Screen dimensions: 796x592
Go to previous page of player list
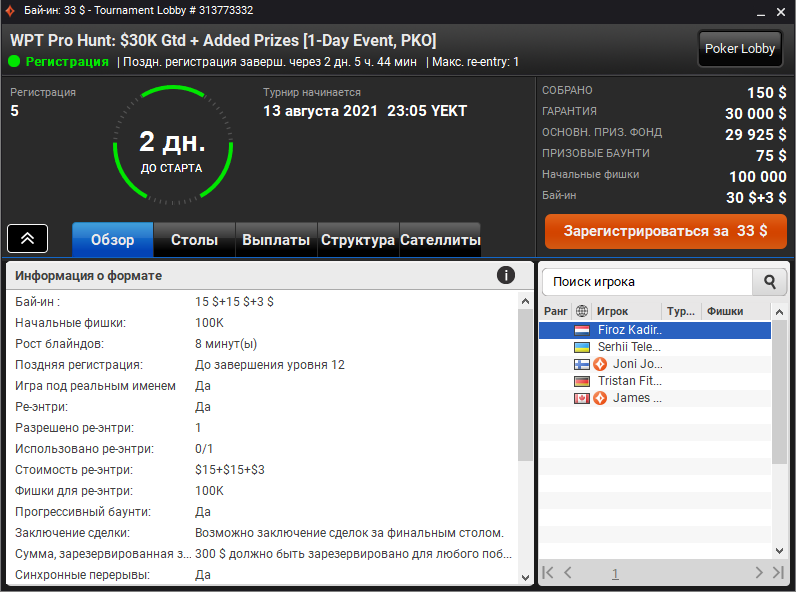pos(568,573)
